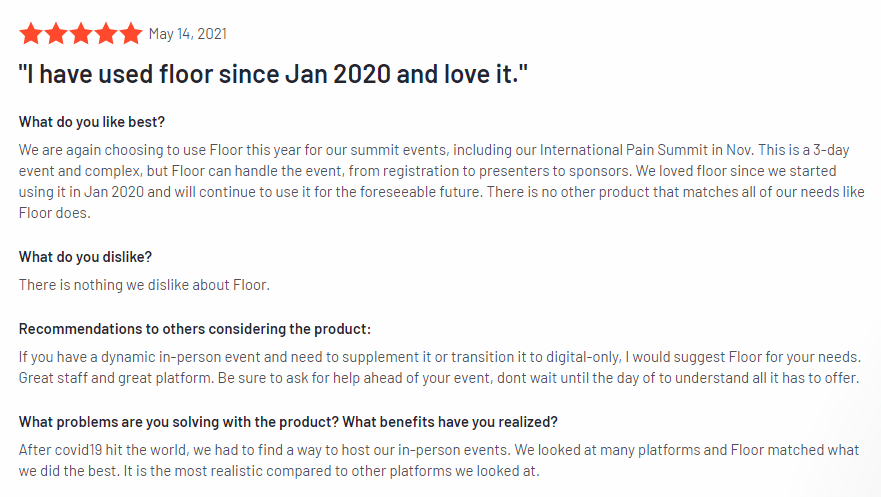Click the "What problems are you solving" heading
Viewport: 881px width, 497px height.
(x=288, y=421)
